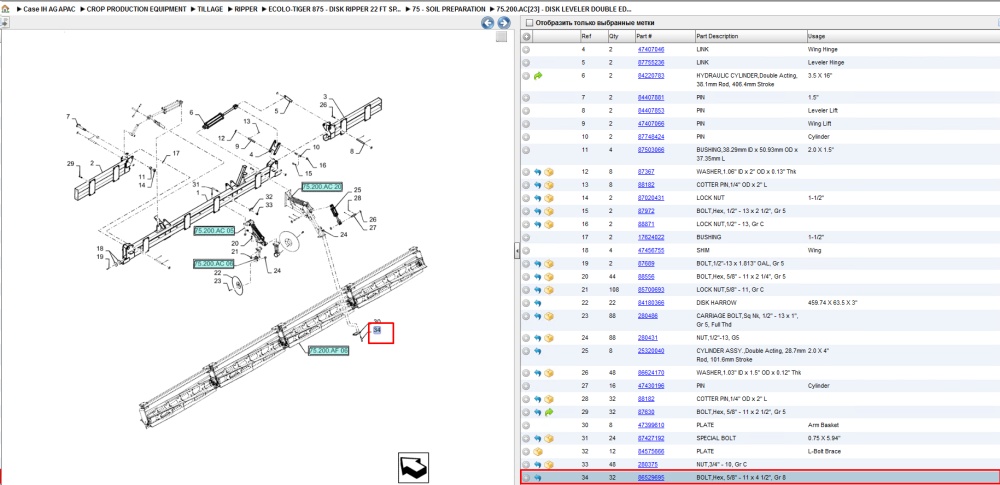The height and width of the screenshot is (485, 1000).
Task: Open part number link 84220783
Action: coord(651,75)
